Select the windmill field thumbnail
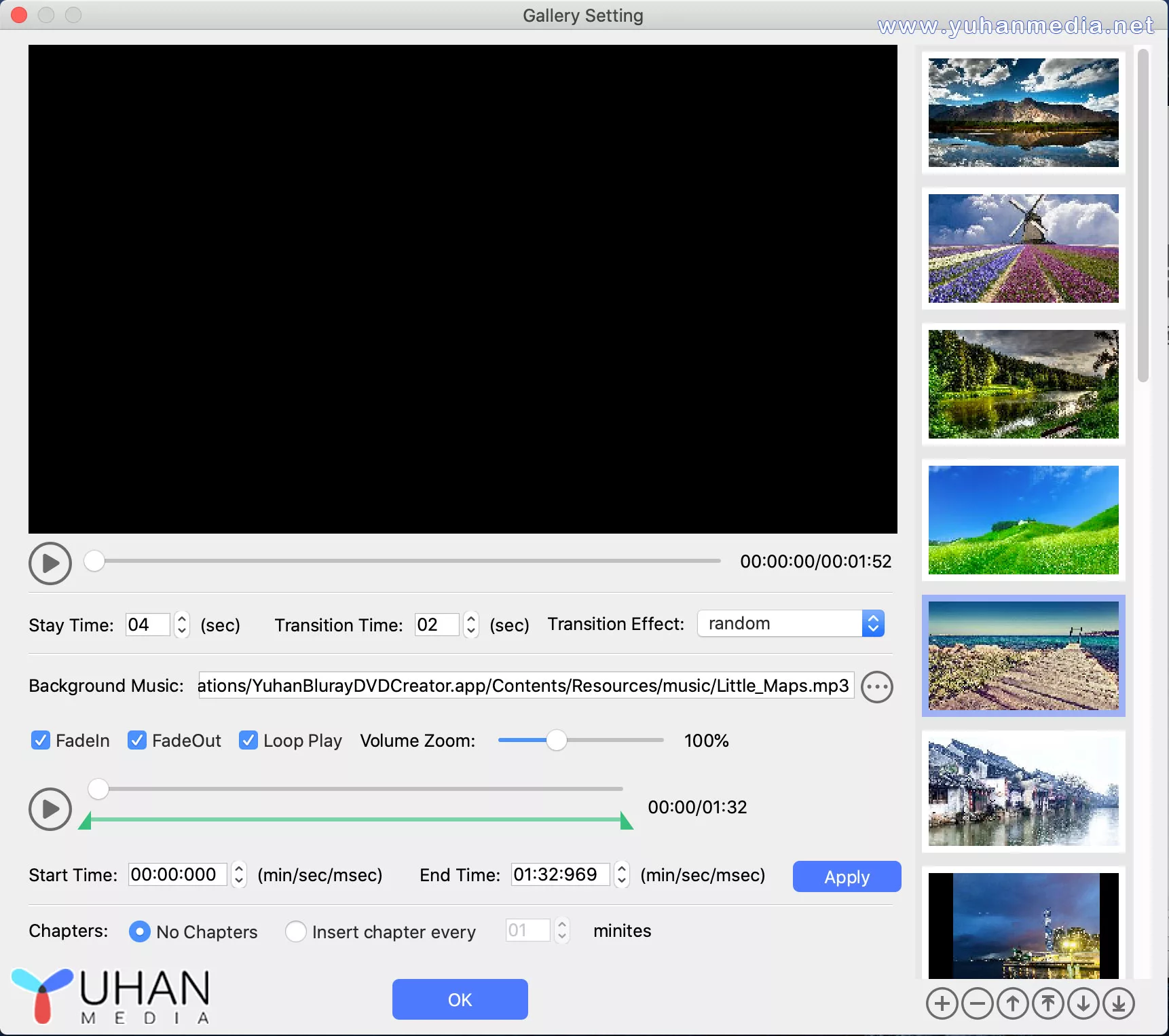 [1022, 248]
